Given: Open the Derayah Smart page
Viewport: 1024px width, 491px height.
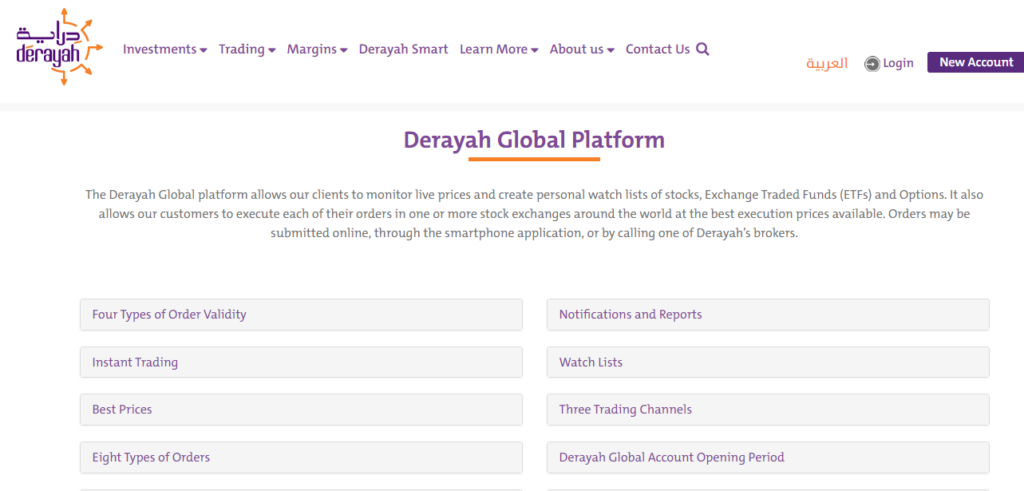Looking at the screenshot, I should pyautogui.click(x=404, y=49).
